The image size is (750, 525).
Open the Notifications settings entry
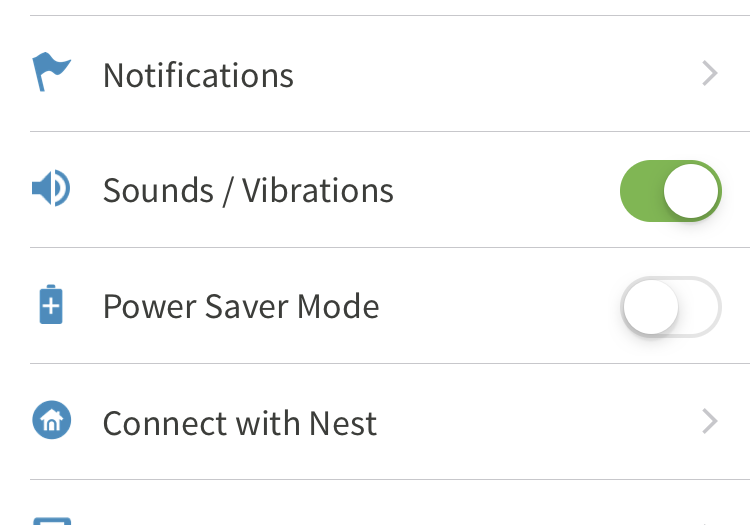point(198,75)
